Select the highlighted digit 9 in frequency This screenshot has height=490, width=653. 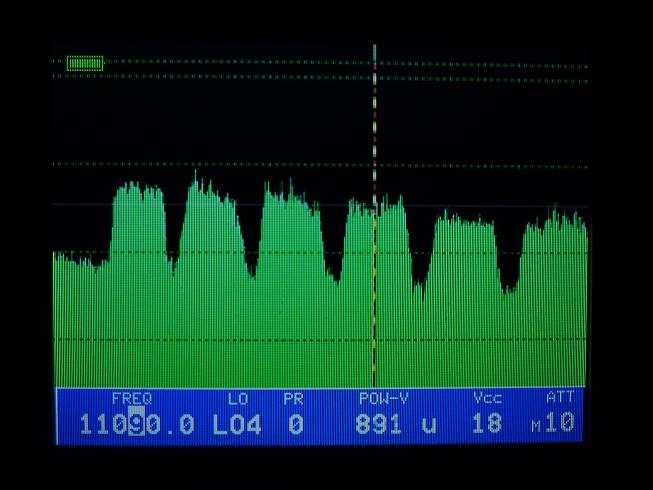pyautogui.click(x=137, y=424)
